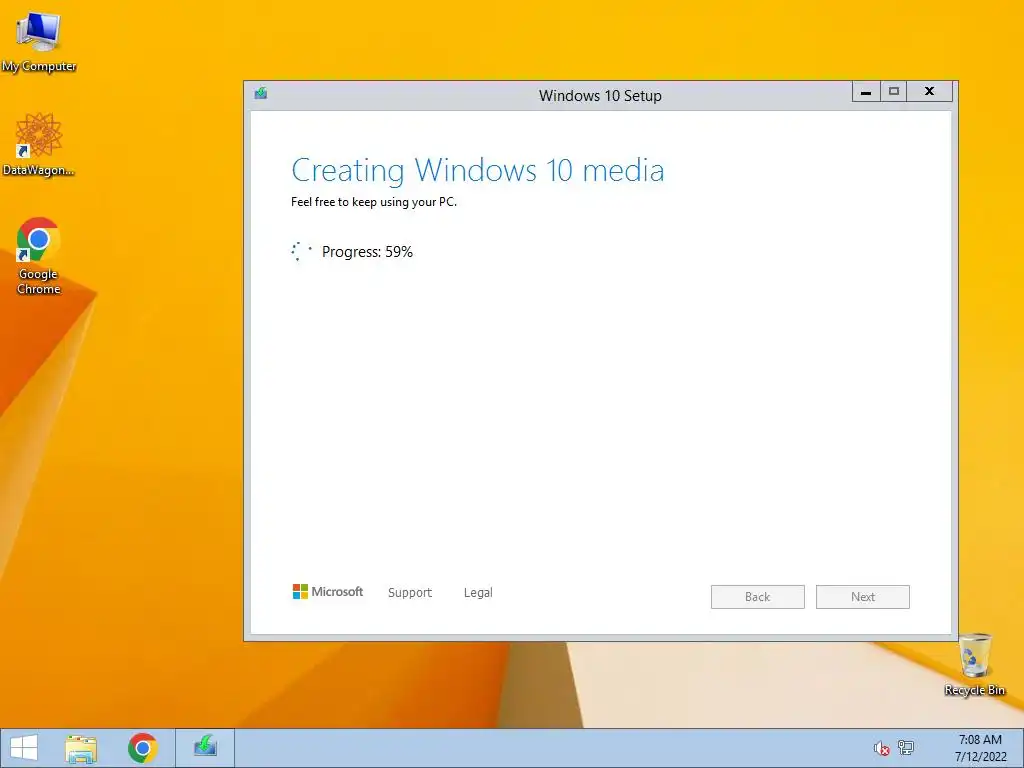Screen dimensions: 1024x768
Task: Maximize the Windows 10 Setup window
Action: coord(894,92)
